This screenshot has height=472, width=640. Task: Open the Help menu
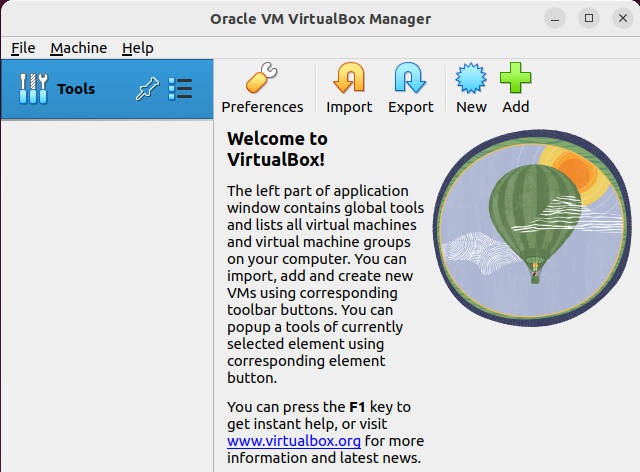(x=138, y=48)
